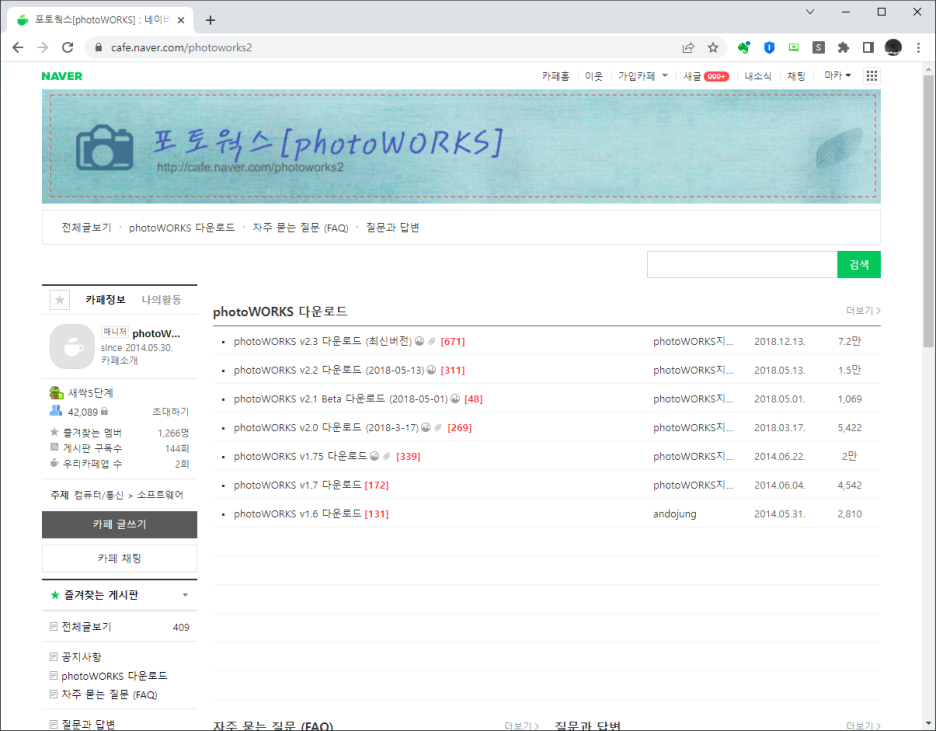Click the 초대하기 link

pyautogui.click(x=171, y=412)
